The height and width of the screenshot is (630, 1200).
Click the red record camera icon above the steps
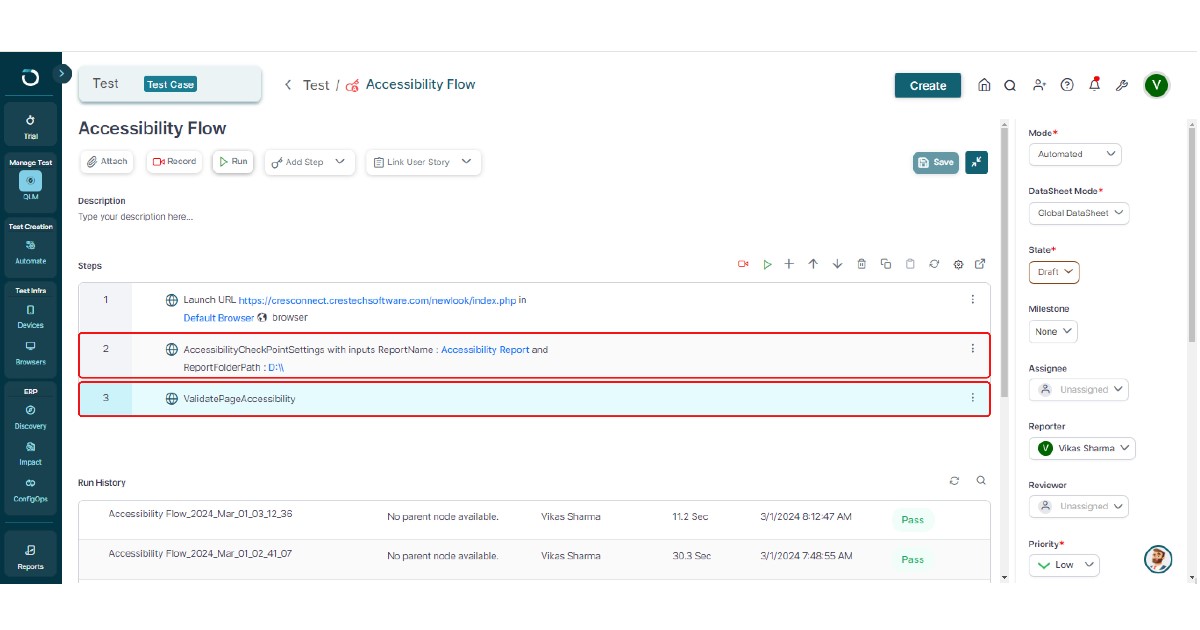(x=743, y=264)
